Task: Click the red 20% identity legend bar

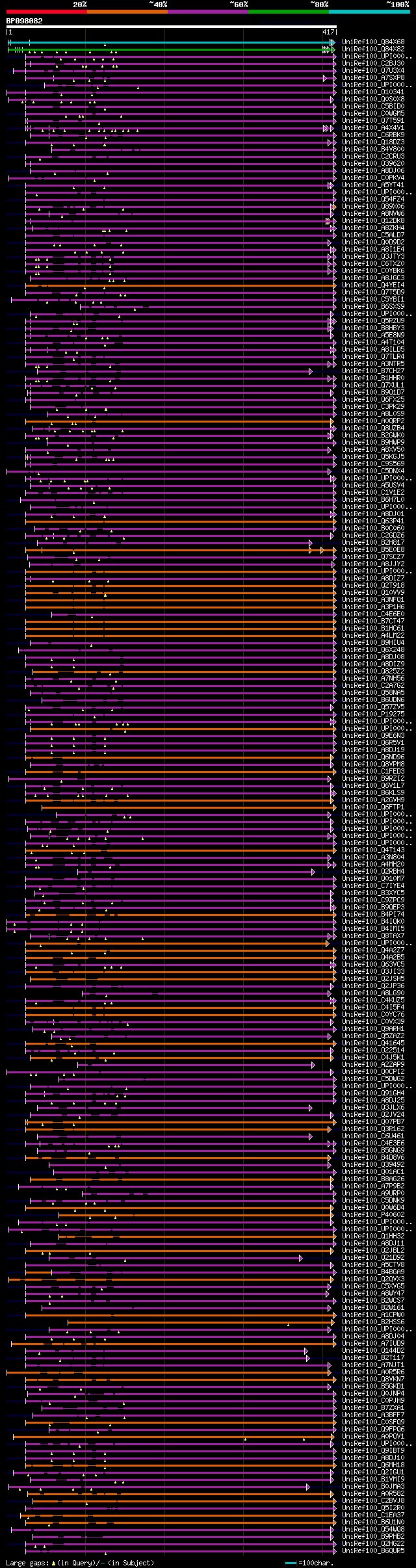Action: tap(47, 11)
